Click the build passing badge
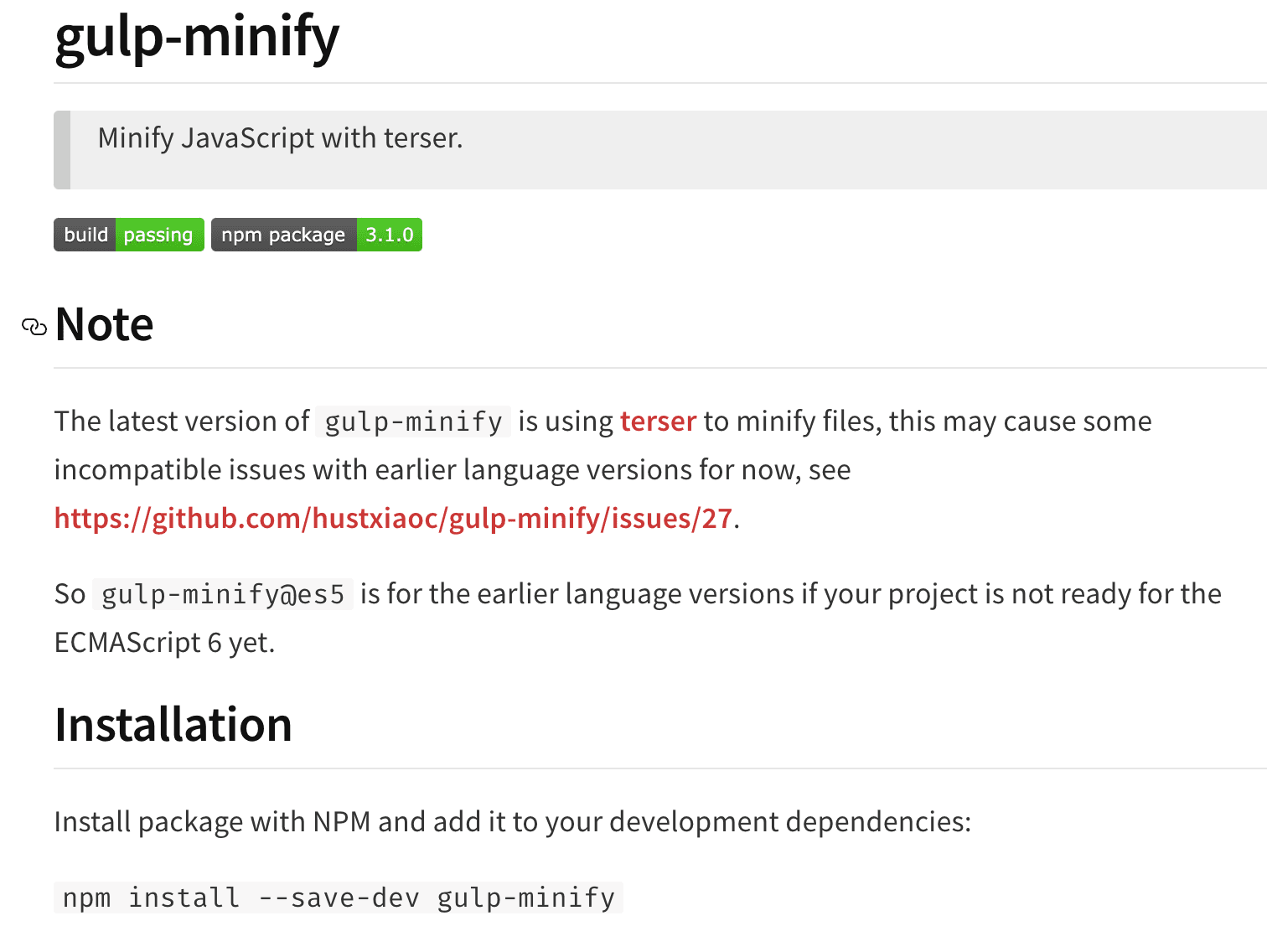The width and height of the screenshot is (1267, 952). click(128, 235)
